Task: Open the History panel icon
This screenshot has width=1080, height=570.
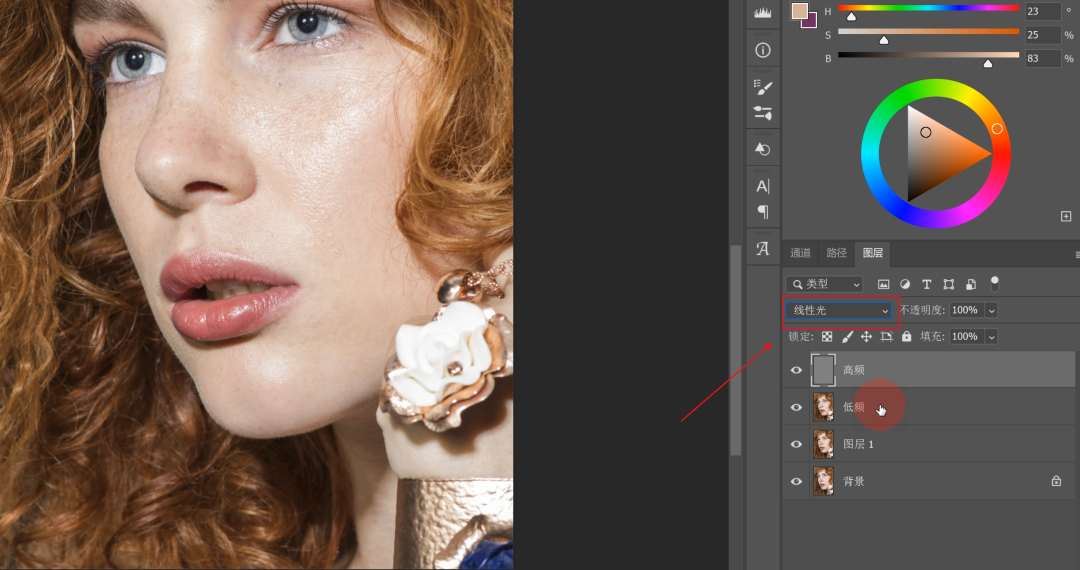Action: [762, 149]
